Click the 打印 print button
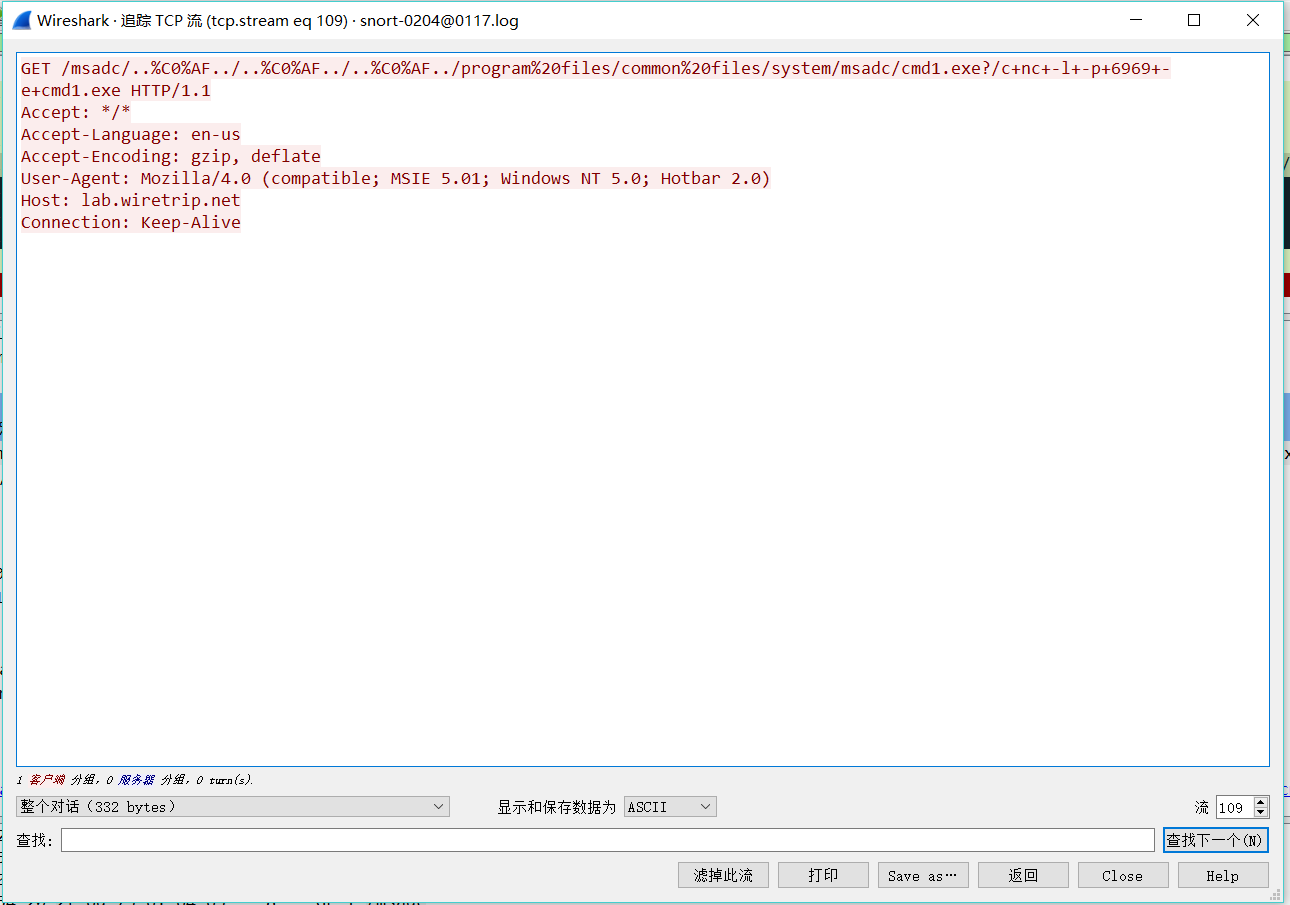1290x905 pixels. [823, 875]
